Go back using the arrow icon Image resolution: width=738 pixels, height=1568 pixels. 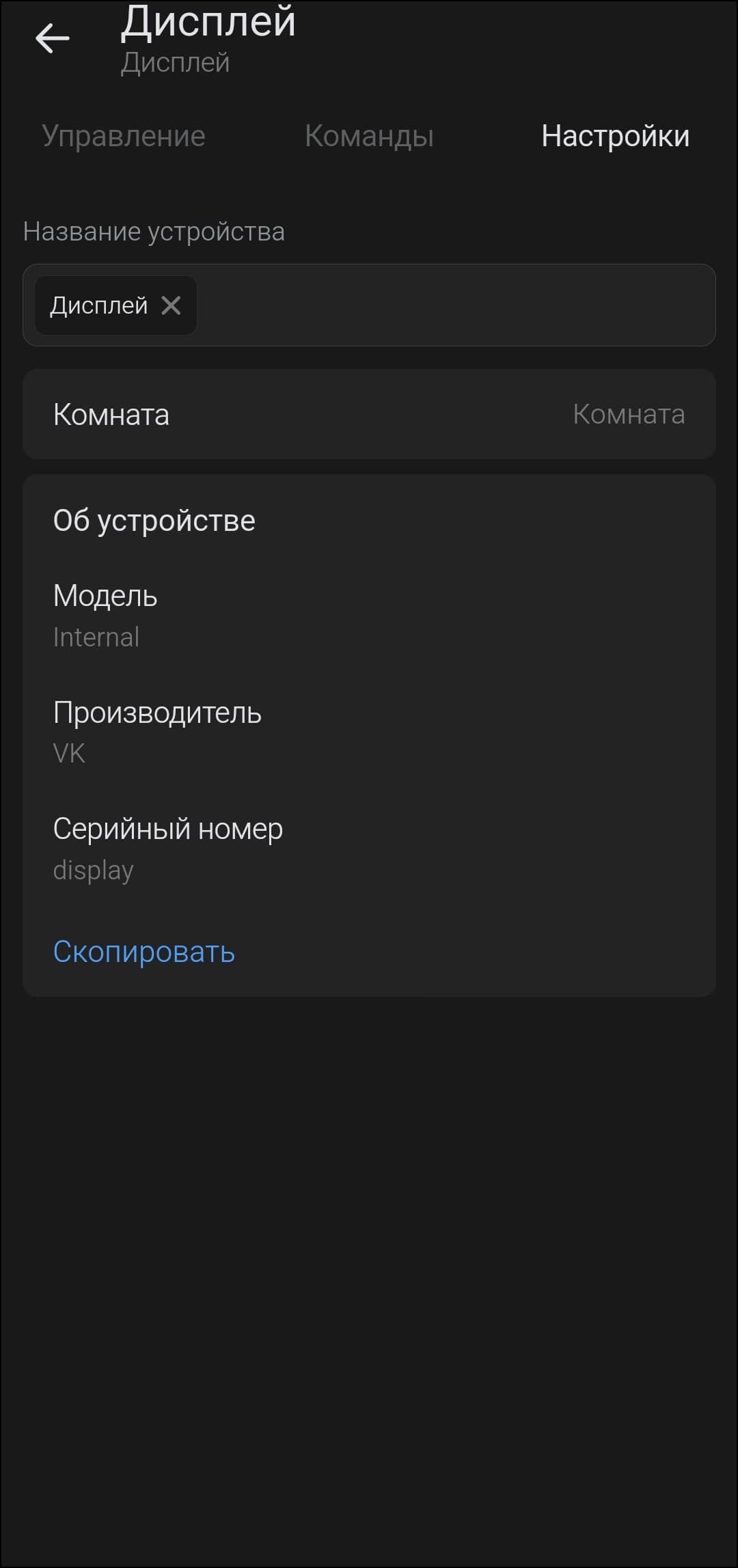pyautogui.click(x=53, y=38)
